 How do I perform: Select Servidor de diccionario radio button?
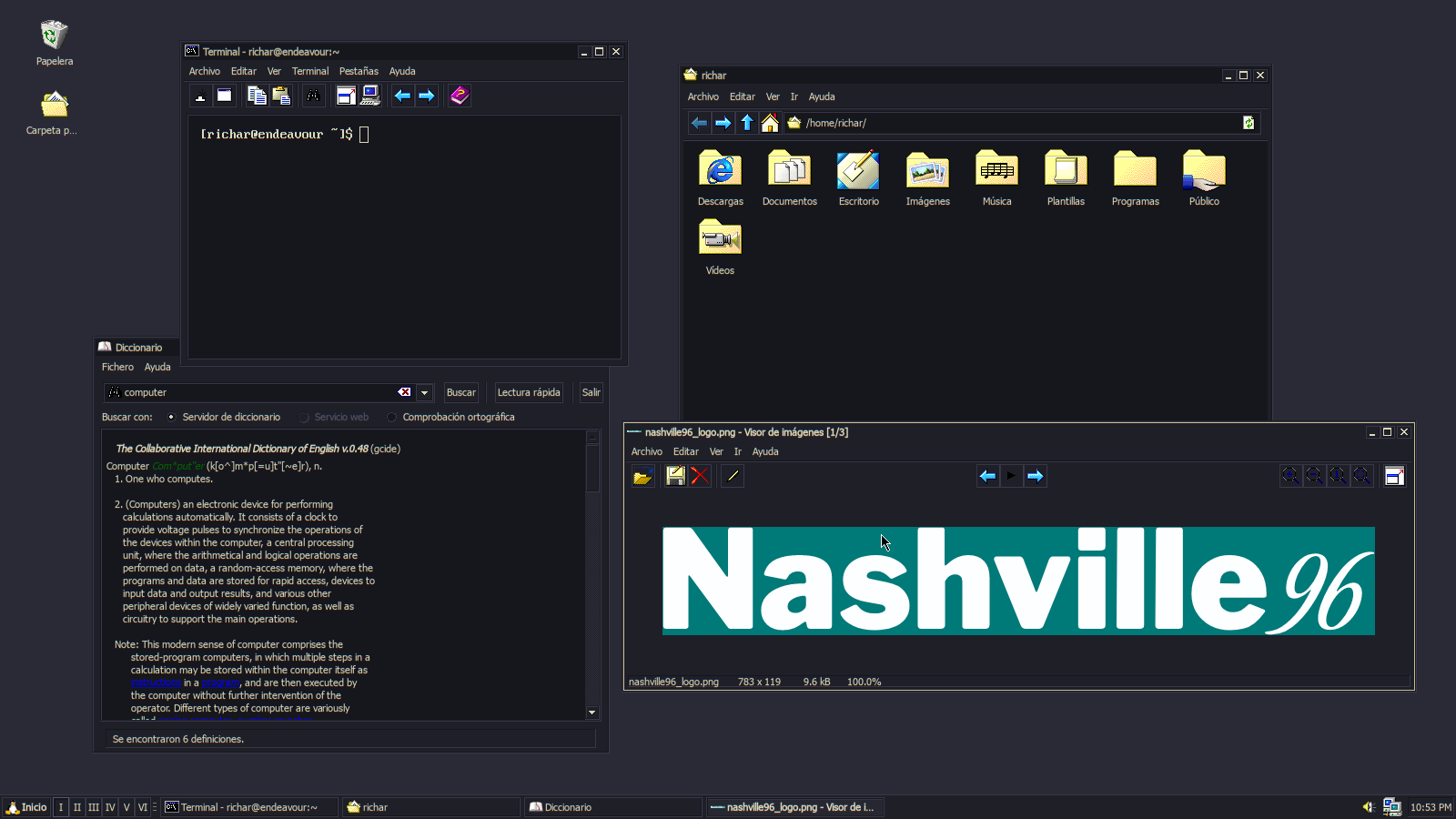171,417
